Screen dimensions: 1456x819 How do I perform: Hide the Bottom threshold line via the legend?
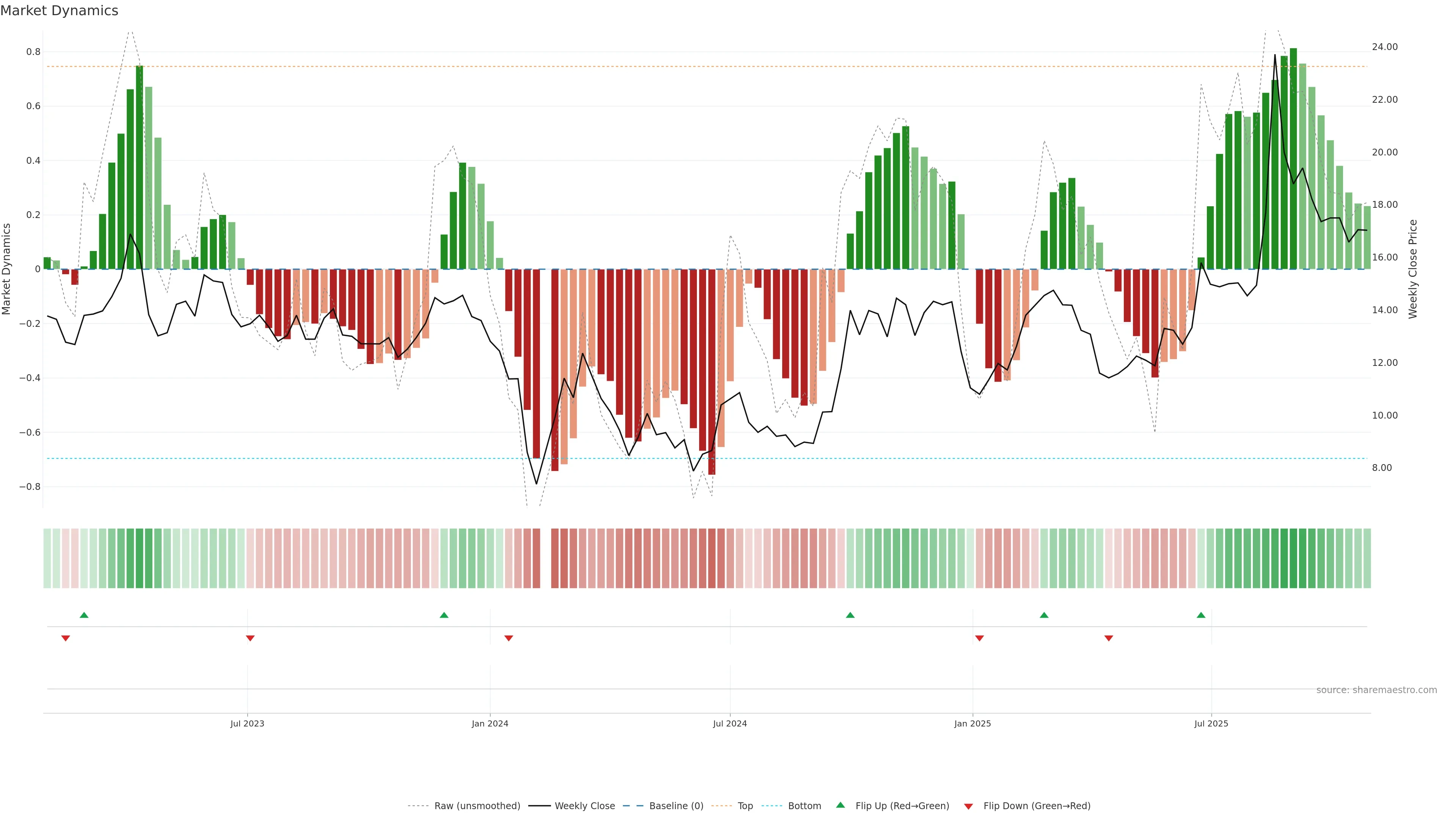(x=804, y=806)
